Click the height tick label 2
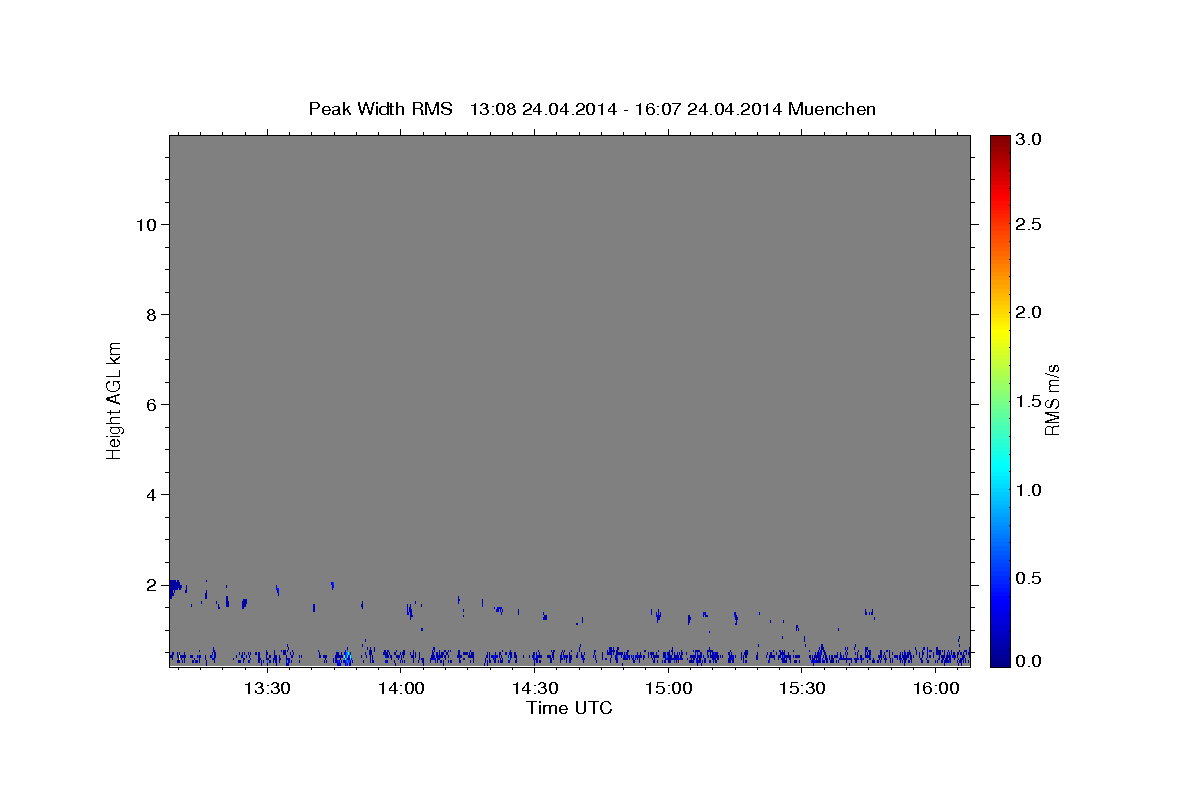Viewport: 1200px width, 800px height. click(149, 584)
